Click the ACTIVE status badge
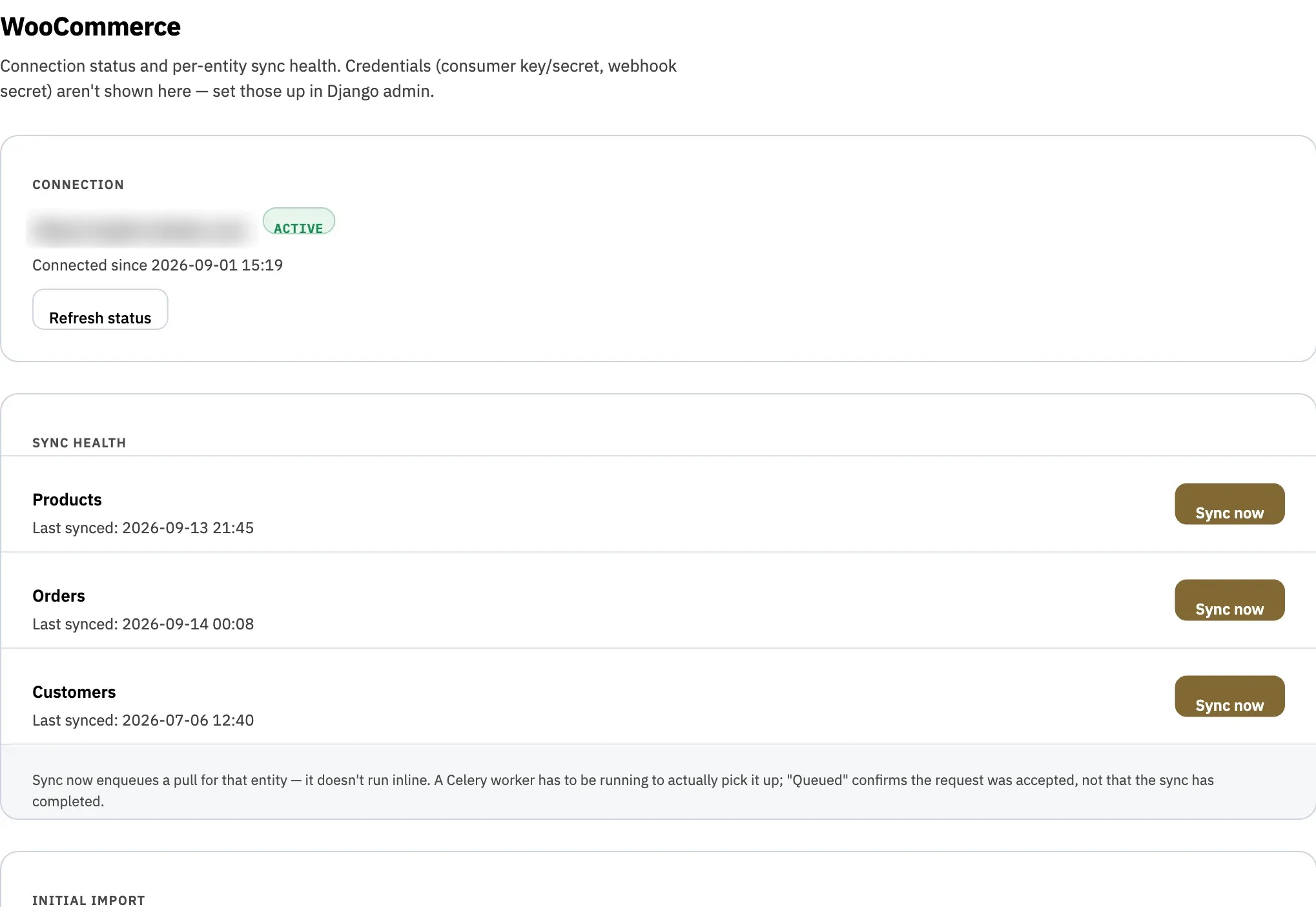This screenshot has height=907, width=1316. [x=298, y=221]
